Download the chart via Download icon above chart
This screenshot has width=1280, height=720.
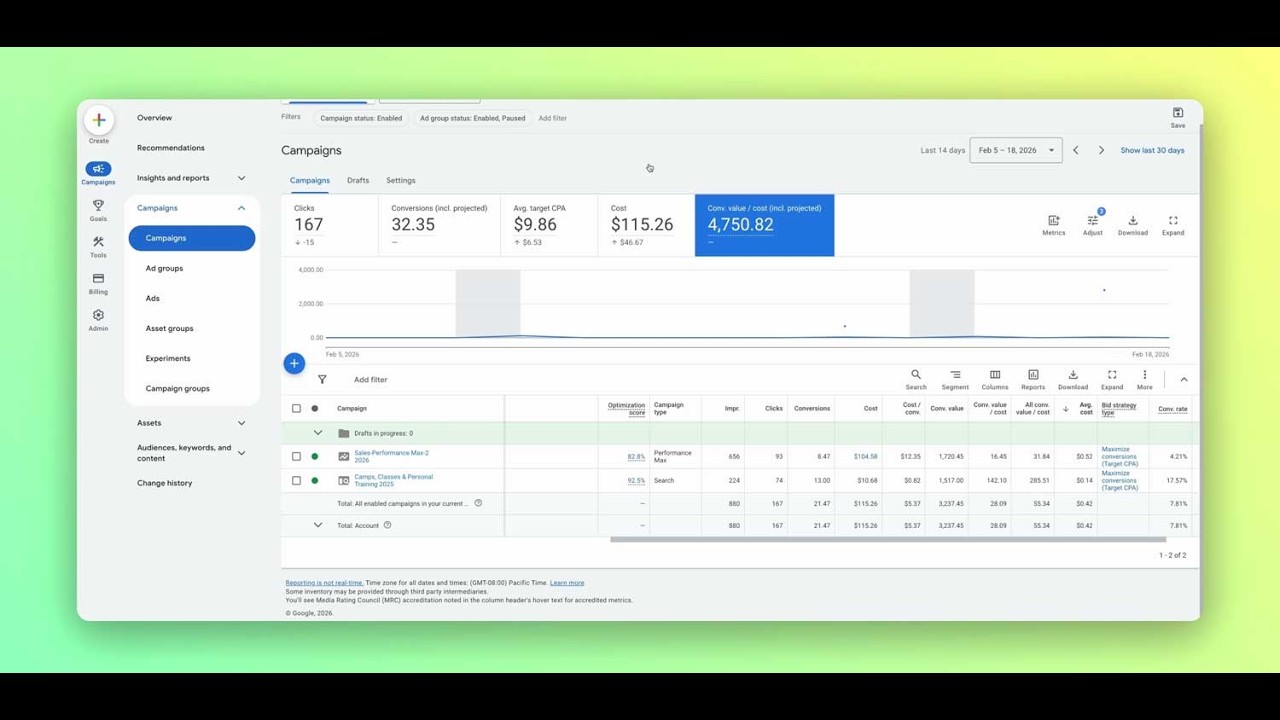(x=1133, y=221)
